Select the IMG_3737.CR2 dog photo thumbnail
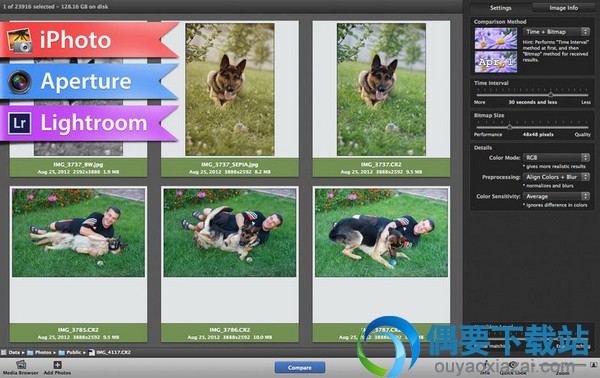This screenshot has height=378, width=600. (x=381, y=89)
